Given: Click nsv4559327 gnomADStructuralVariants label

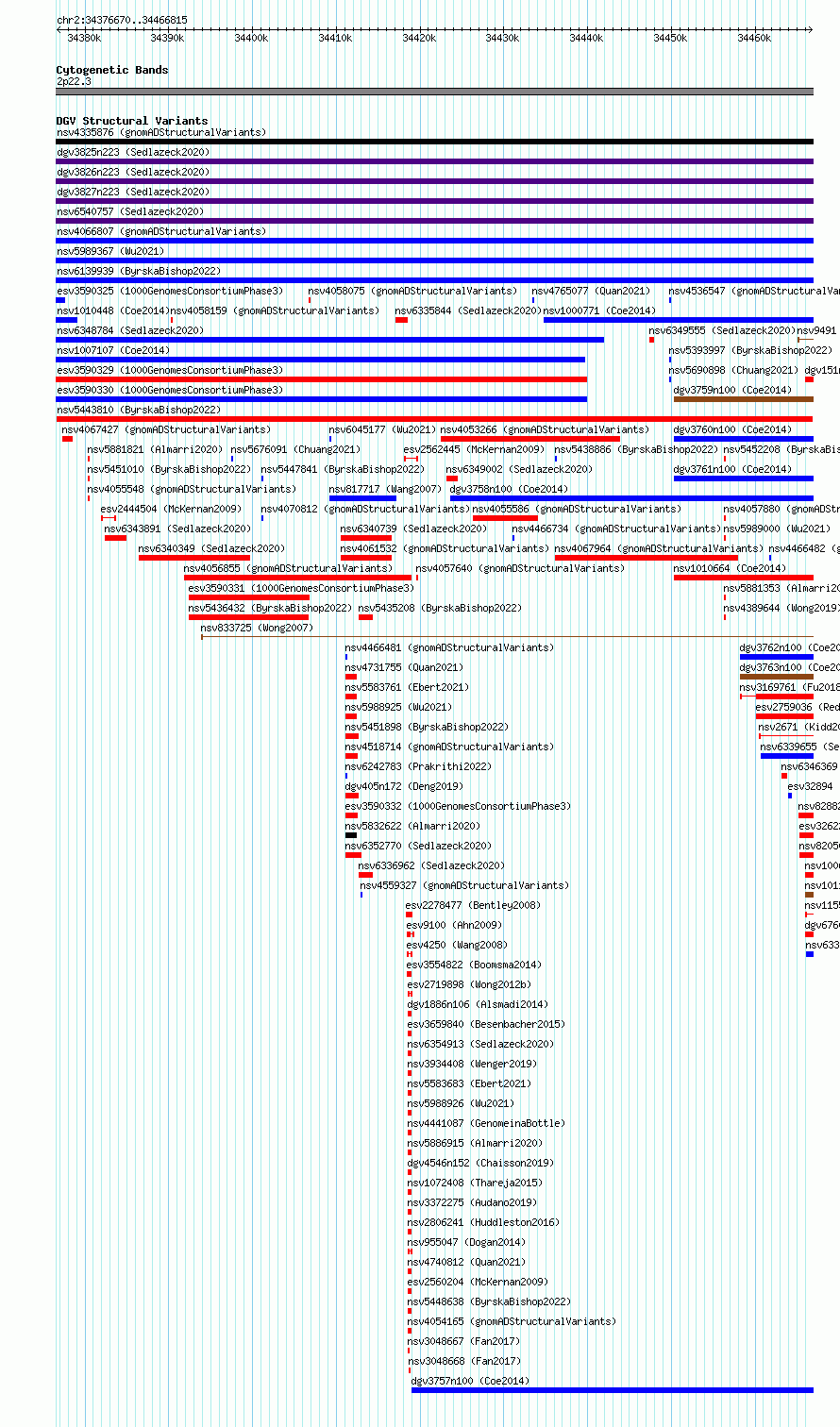Looking at the screenshot, I should click(465, 885).
